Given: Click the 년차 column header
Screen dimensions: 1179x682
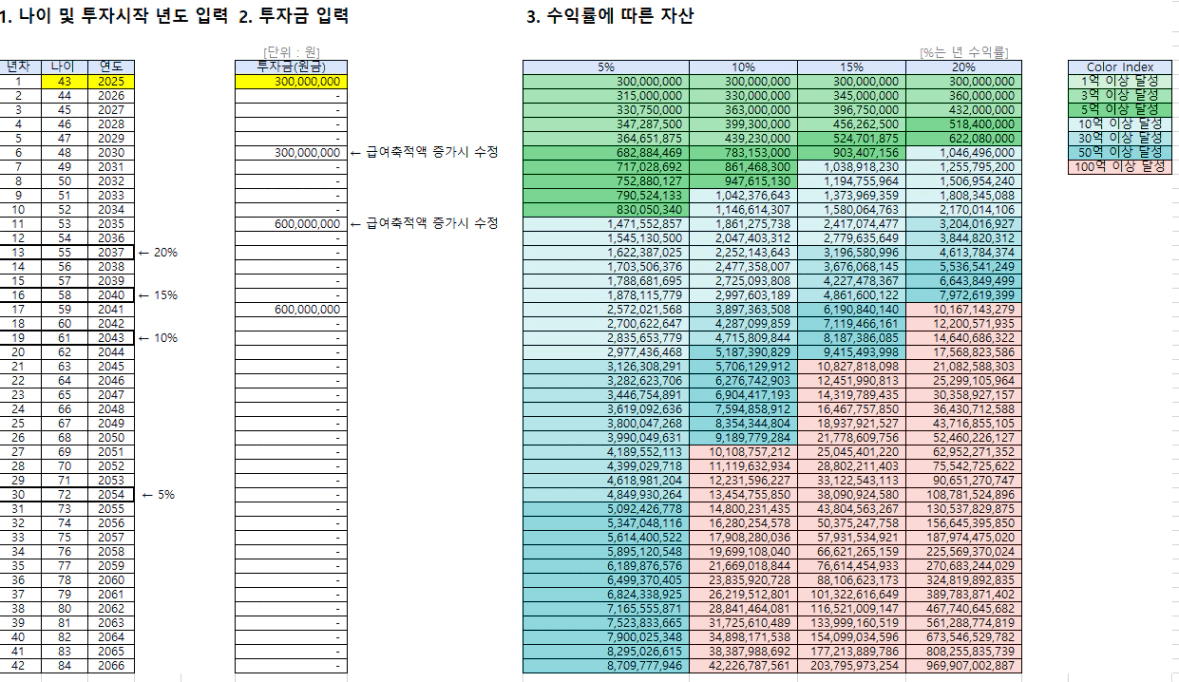Looking at the screenshot, I should tap(19, 67).
